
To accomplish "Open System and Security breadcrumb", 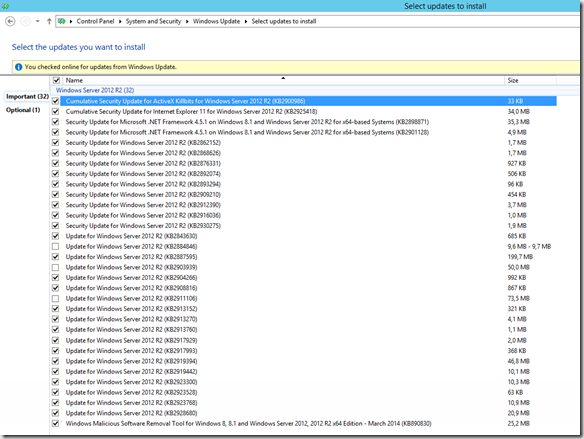I will (153, 21).
